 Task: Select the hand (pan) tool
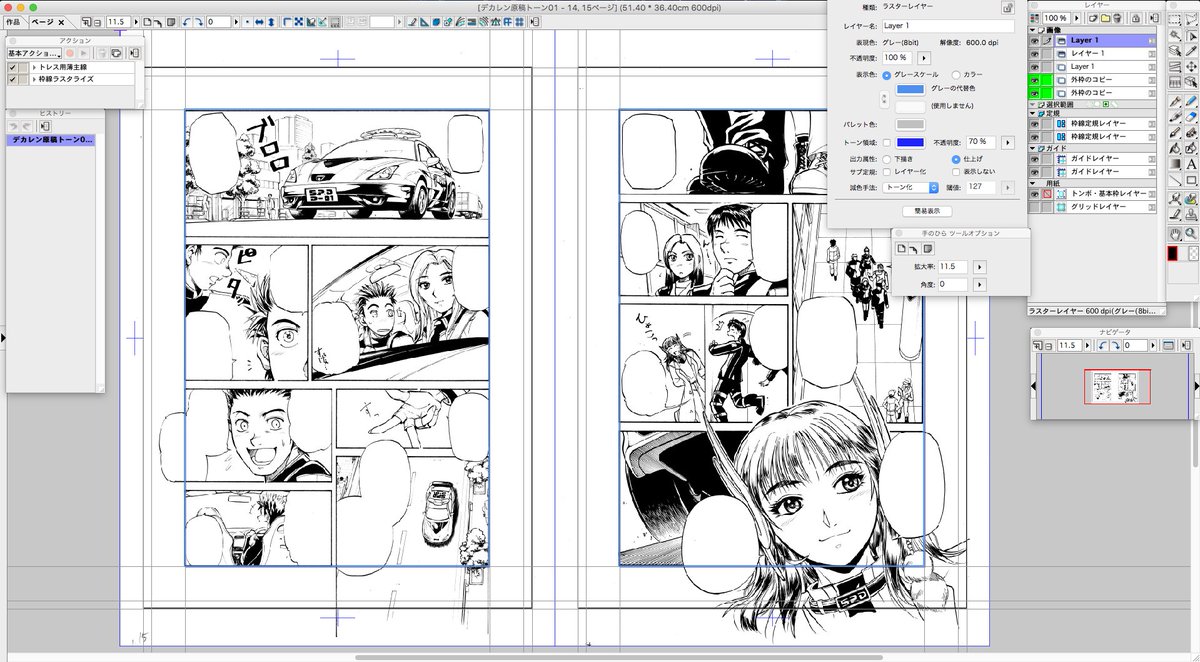coord(1175,233)
